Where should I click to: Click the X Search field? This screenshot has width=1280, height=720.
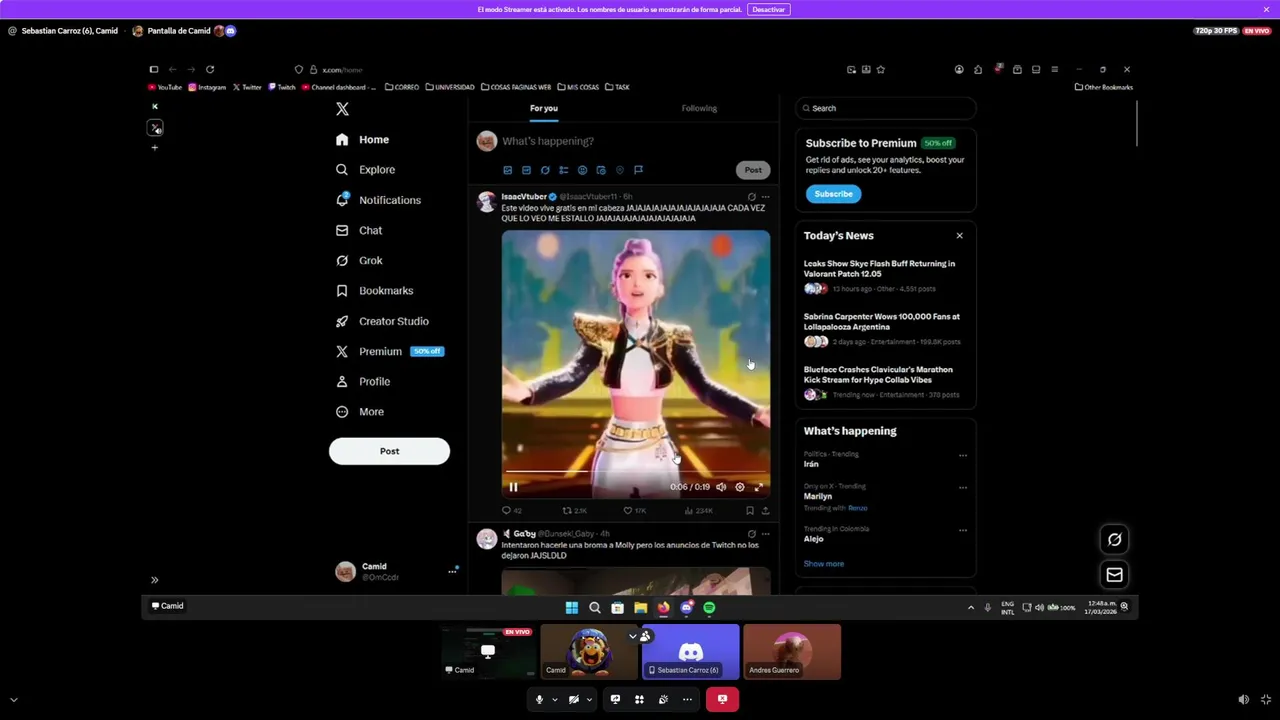pyautogui.click(x=885, y=108)
